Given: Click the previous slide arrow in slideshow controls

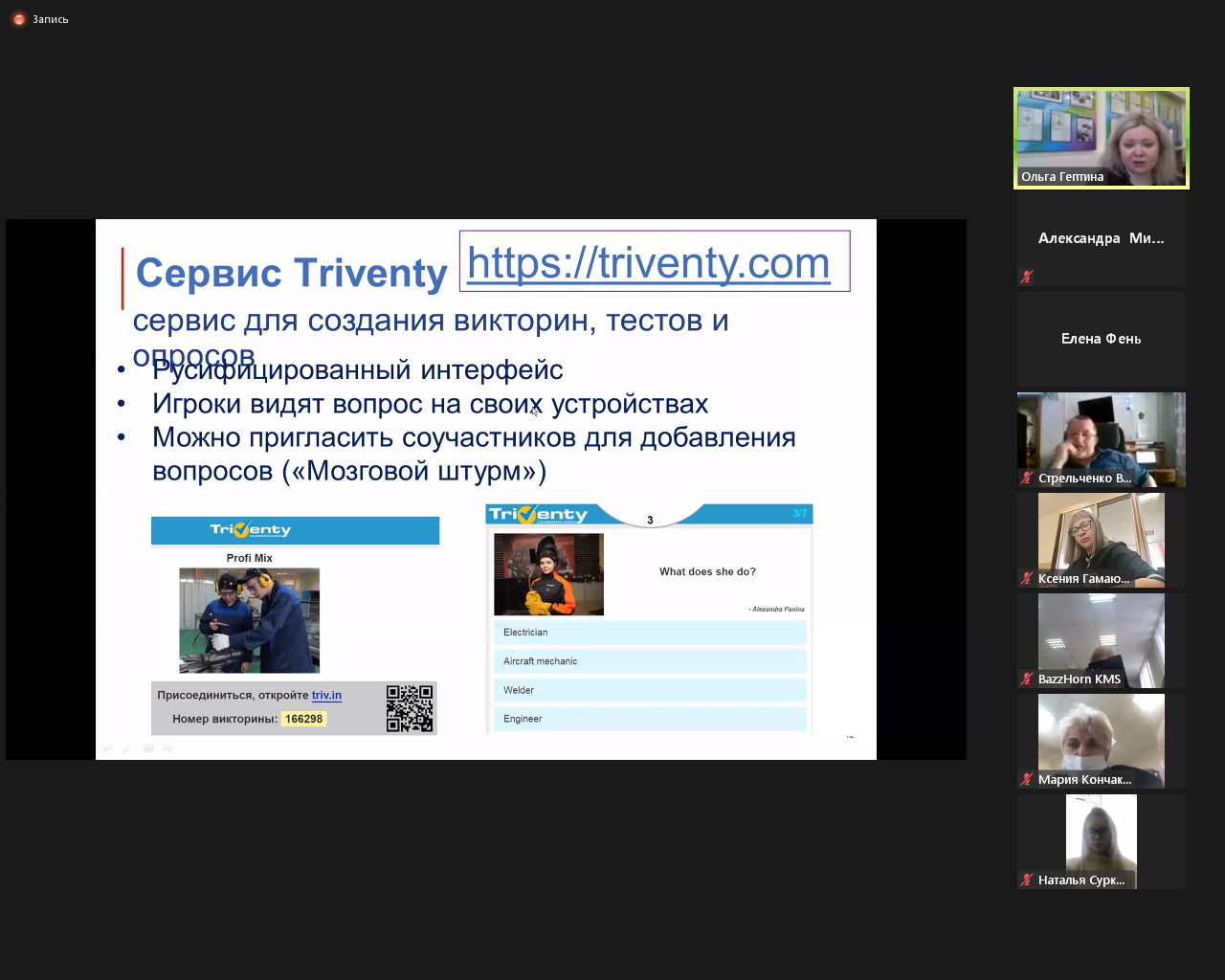Looking at the screenshot, I should (x=106, y=747).
